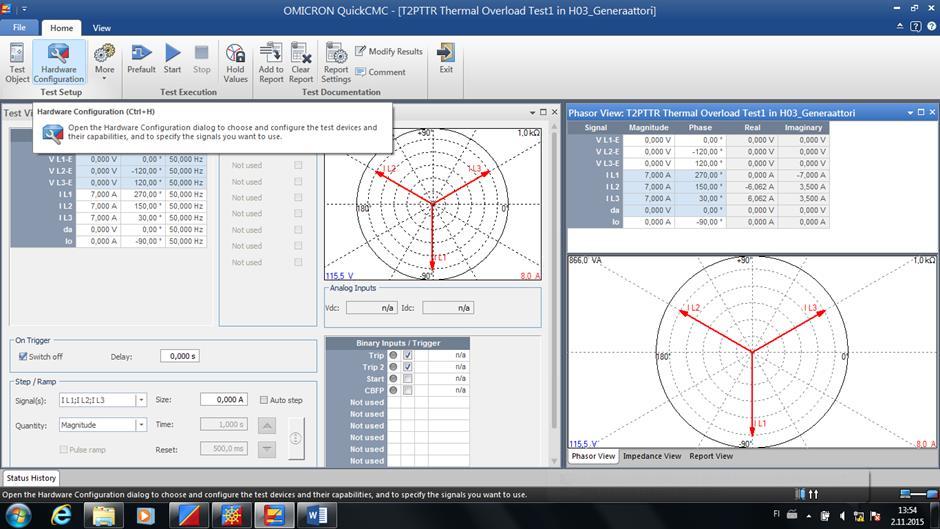The image size is (940, 529).
Task: Edit the On Trigger Delay field
Action: coord(180,356)
